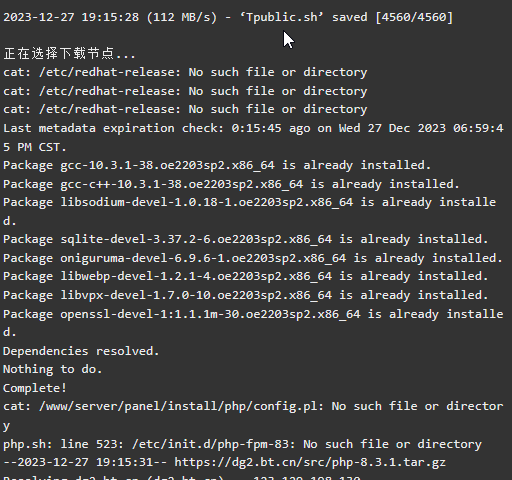Click the Chinese '正在选择下载节点...' line

[x=69, y=53]
